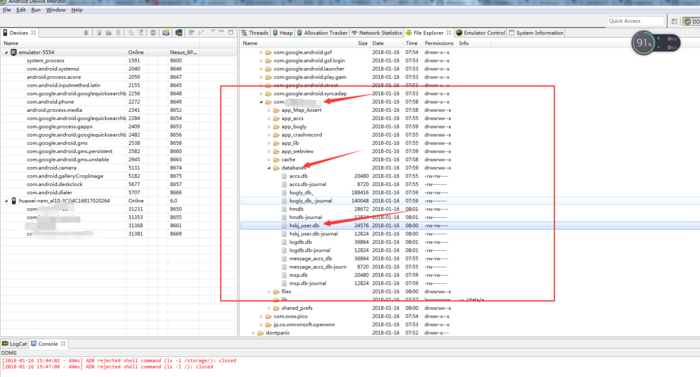Switch to the Emulator Control tab
700x377 pixels.
480,33
